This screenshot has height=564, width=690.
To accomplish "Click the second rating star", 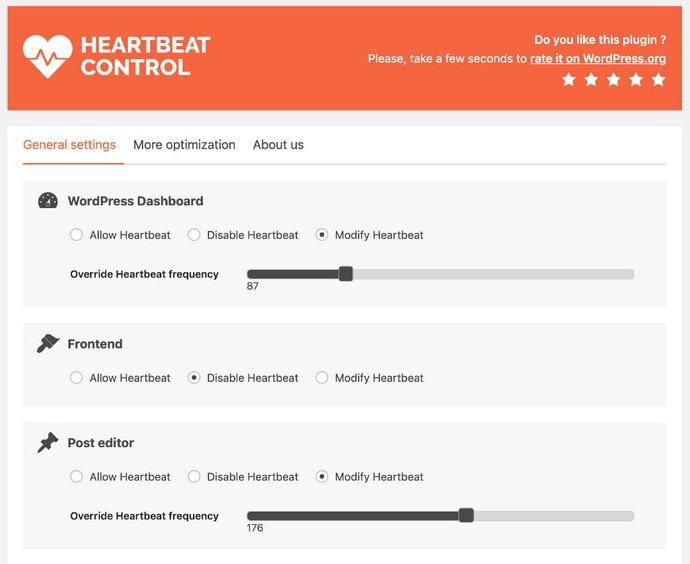I will point(591,80).
